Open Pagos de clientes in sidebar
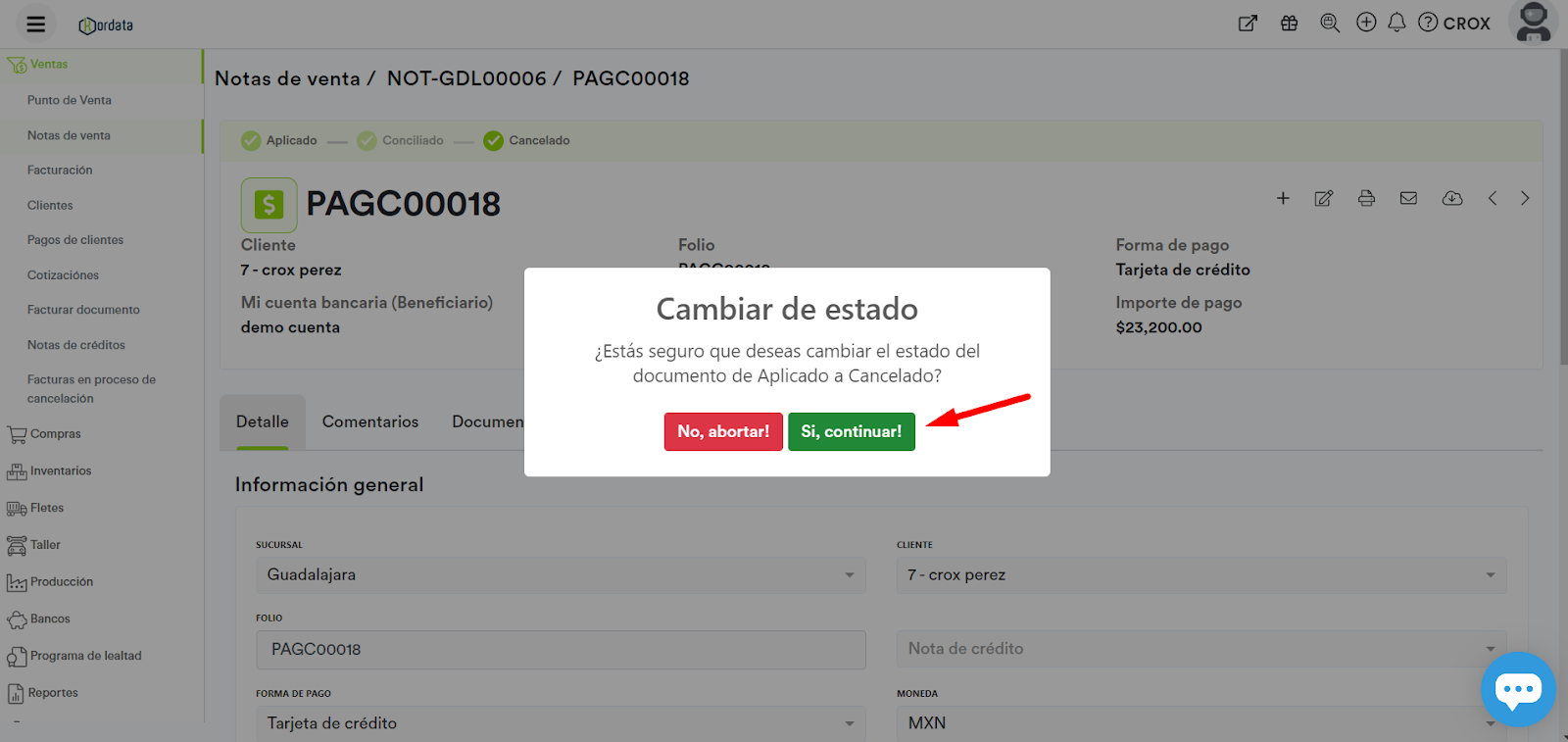The image size is (1568, 742). (x=75, y=240)
